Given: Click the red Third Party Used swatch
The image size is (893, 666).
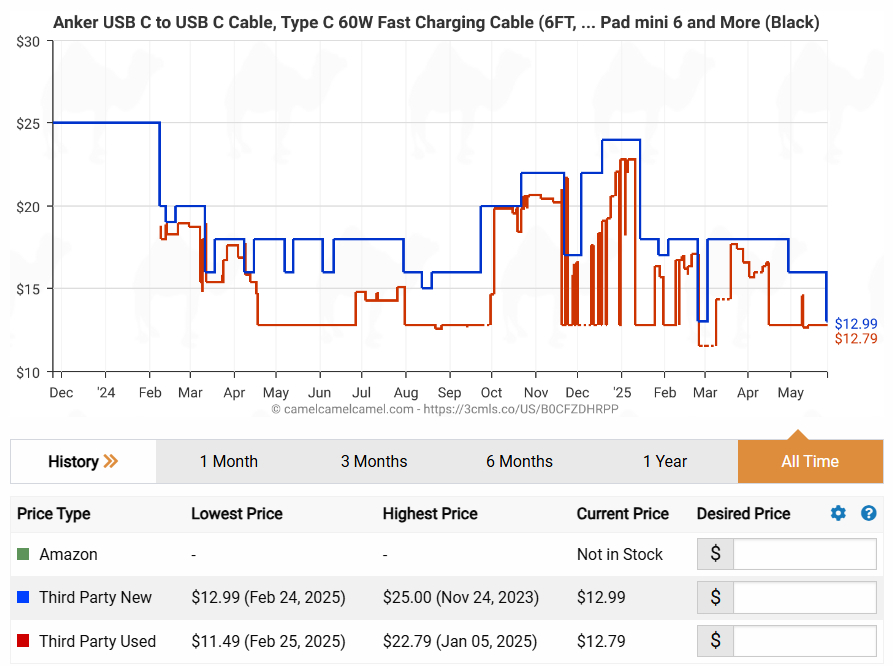Looking at the screenshot, I should click(23, 641).
